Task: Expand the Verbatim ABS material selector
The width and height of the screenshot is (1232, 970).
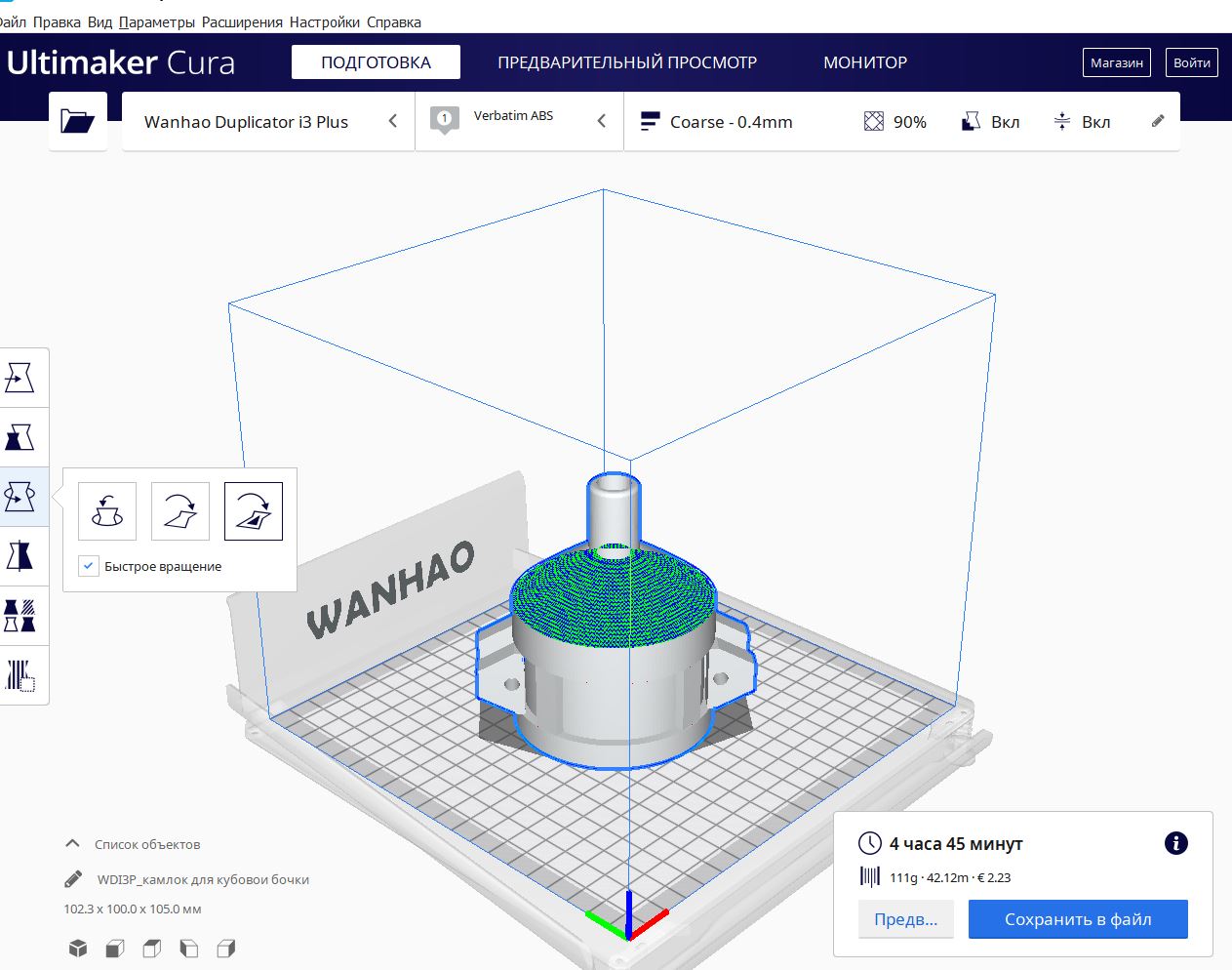Action: (x=520, y=121)
